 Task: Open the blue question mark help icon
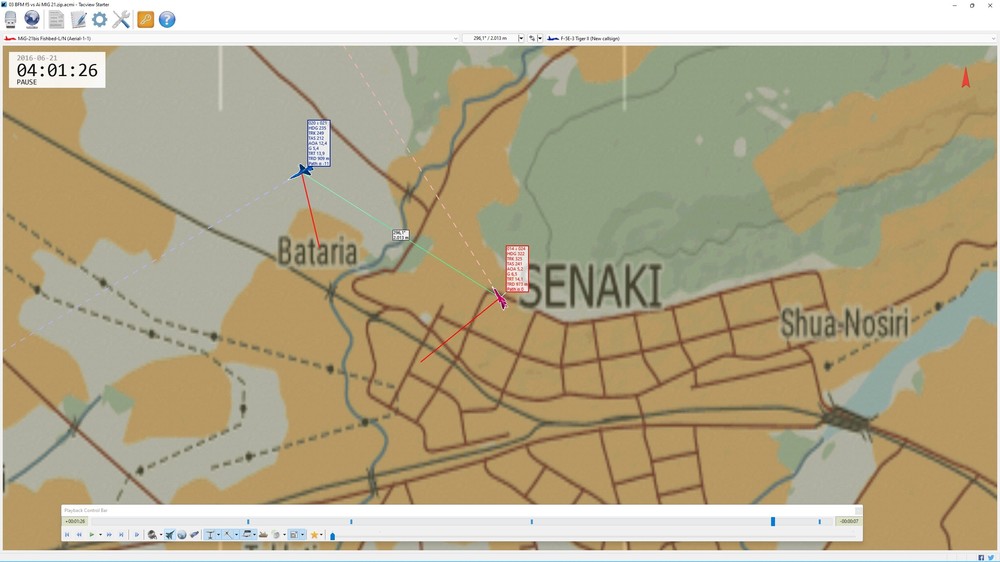[167, 20]
